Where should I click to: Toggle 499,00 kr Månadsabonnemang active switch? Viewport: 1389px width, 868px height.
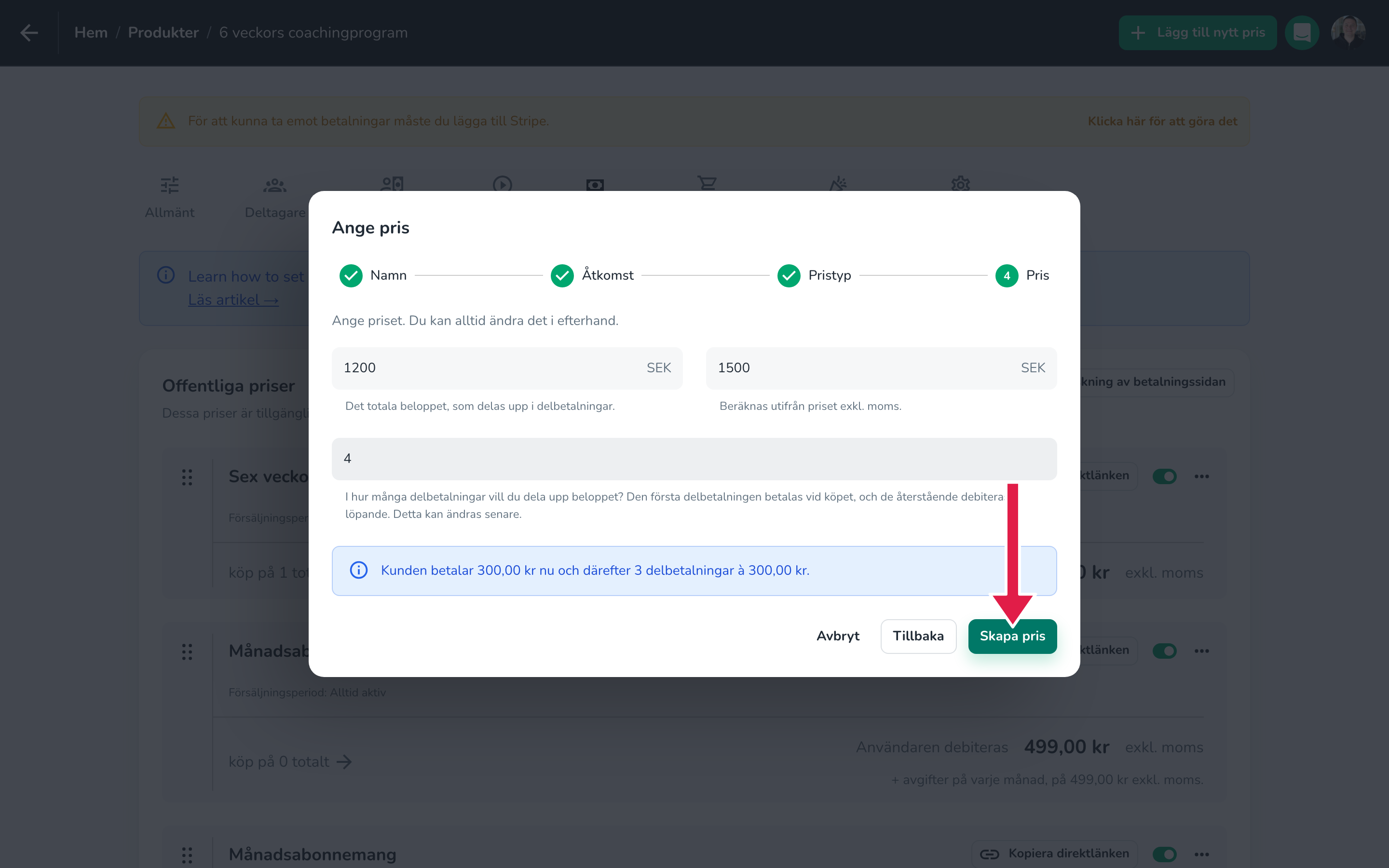(x=1165, y=651)
